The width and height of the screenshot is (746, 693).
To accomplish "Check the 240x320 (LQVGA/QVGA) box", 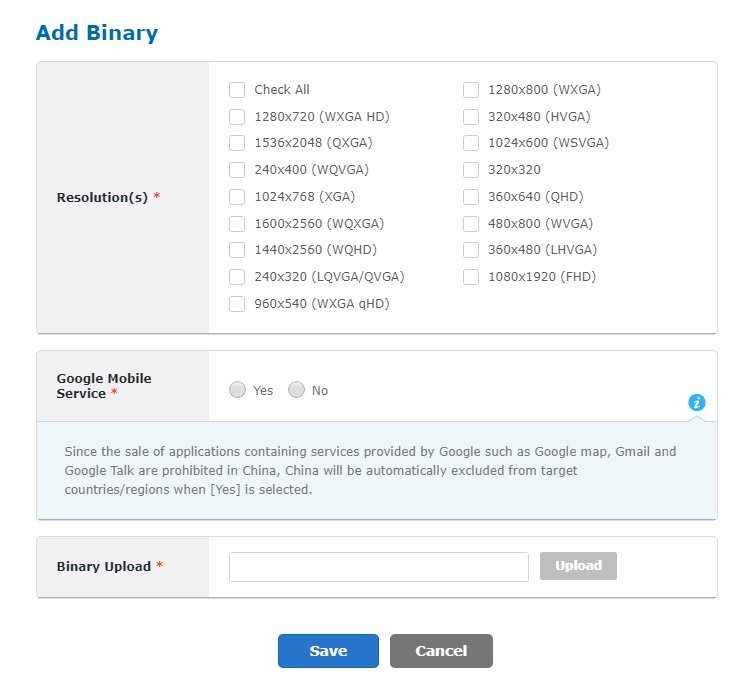I will [237, 277].
